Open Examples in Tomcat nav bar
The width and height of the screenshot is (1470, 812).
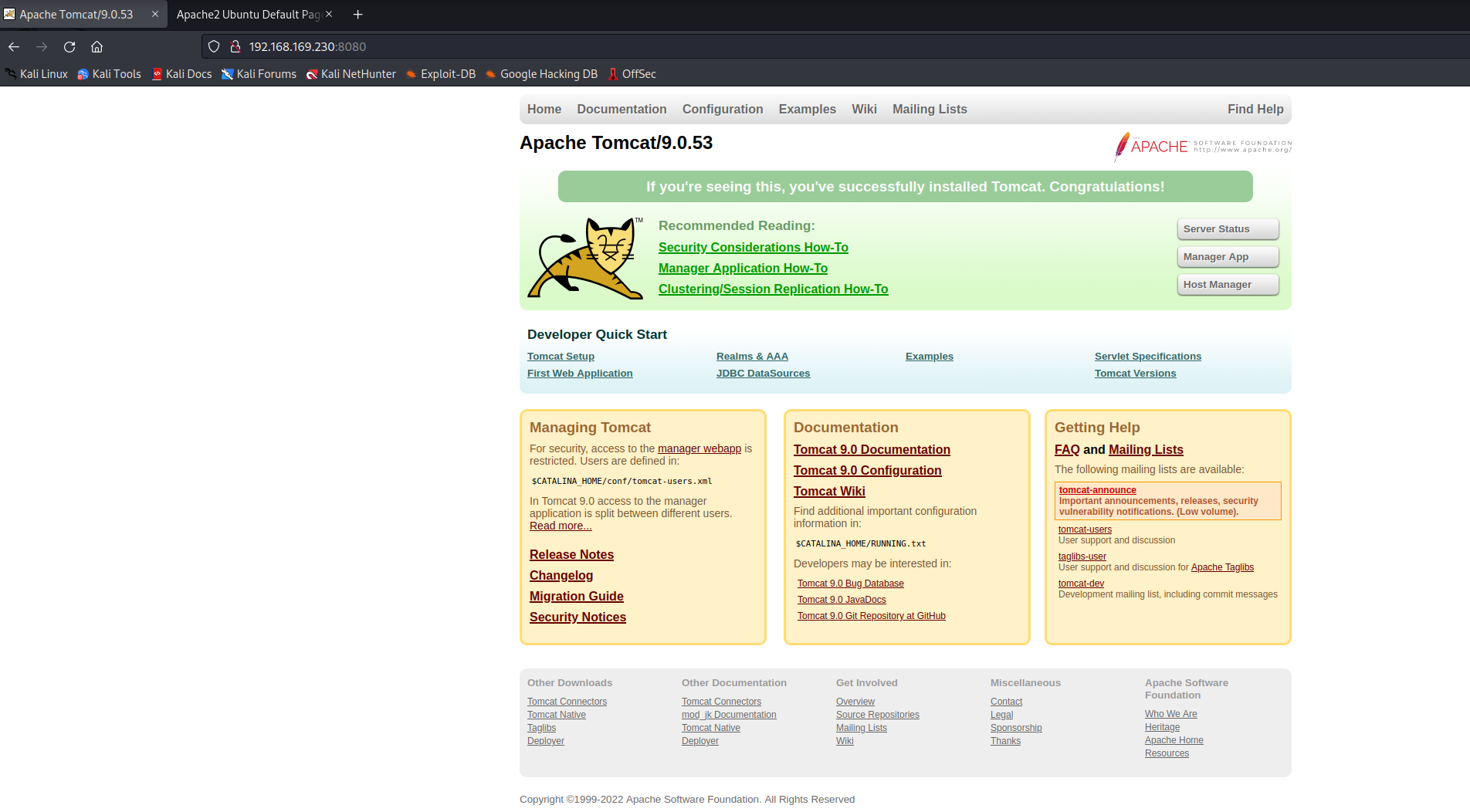(x=807, y=110)
